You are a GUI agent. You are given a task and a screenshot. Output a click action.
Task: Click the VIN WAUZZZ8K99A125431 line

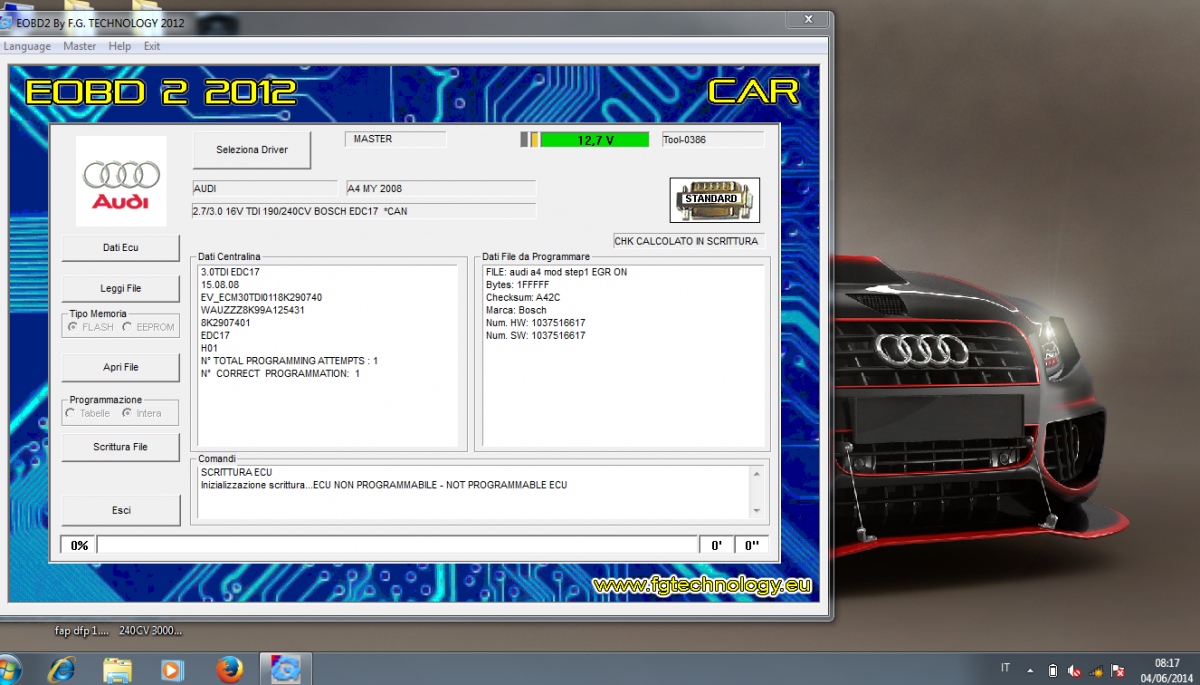coord(252,310)
